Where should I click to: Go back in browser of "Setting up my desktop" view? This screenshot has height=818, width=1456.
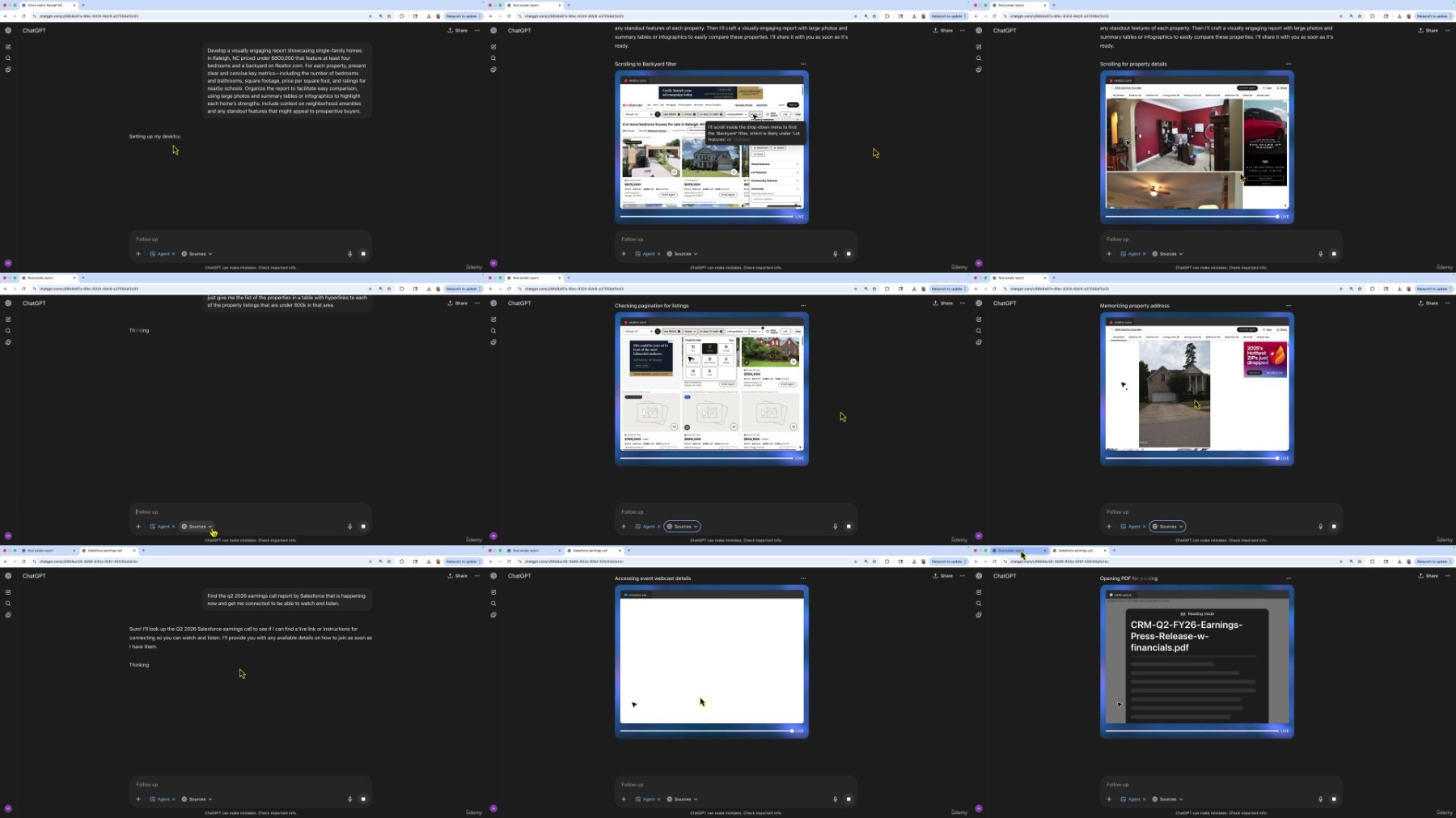click(6, 16)
